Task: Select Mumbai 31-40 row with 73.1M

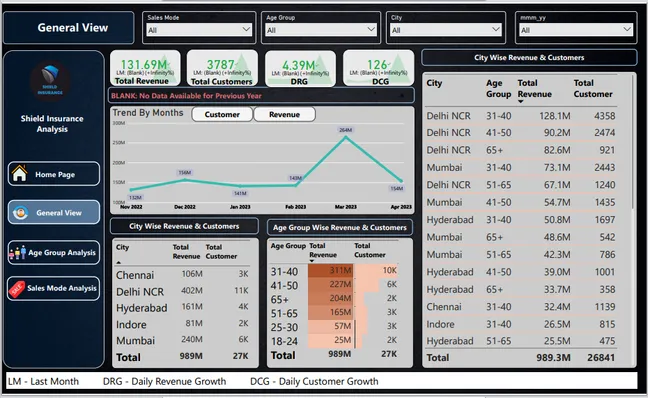Action: click(521, 167)
